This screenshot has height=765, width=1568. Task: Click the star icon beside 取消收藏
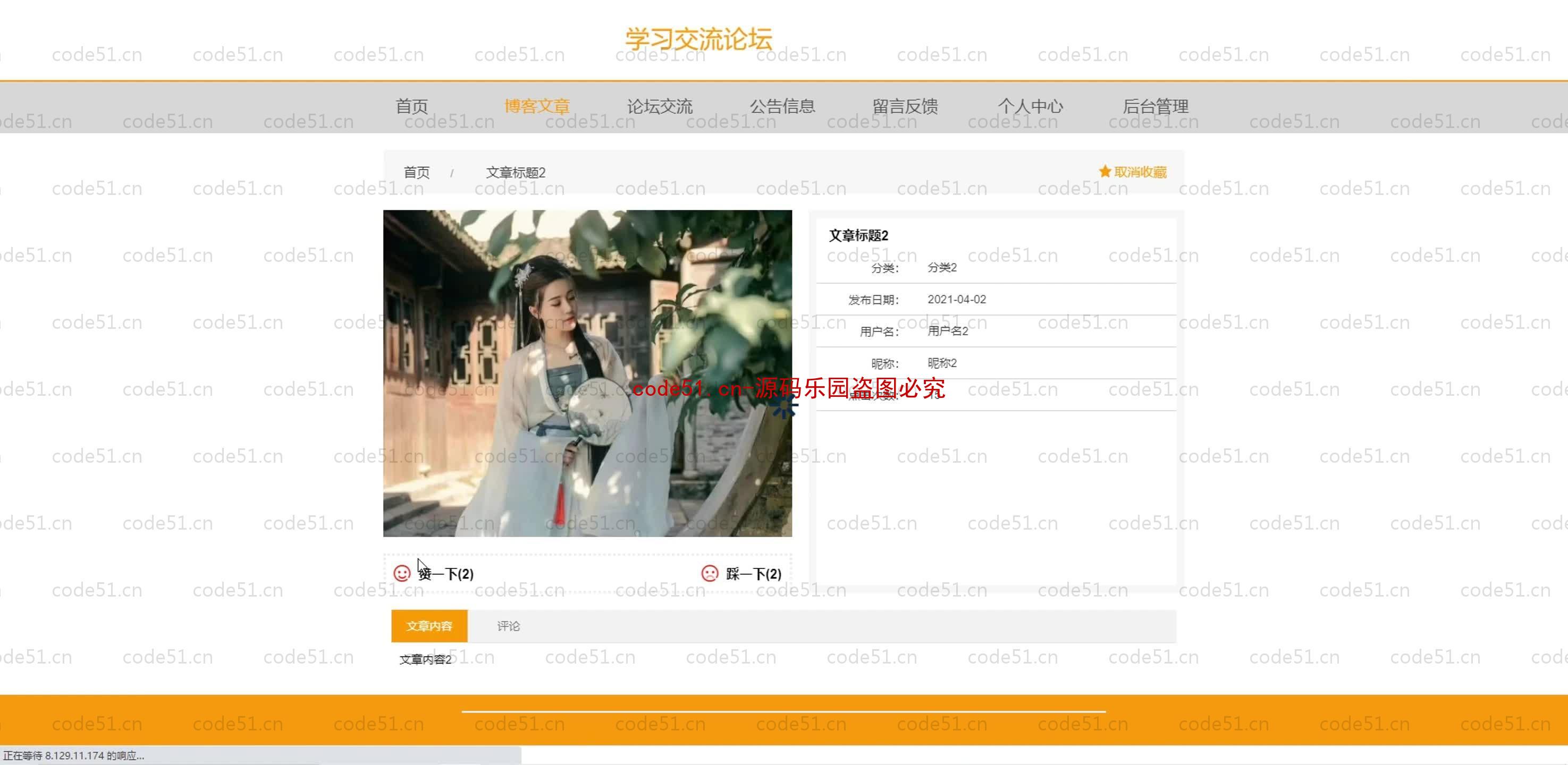[x=1105, y=172]
